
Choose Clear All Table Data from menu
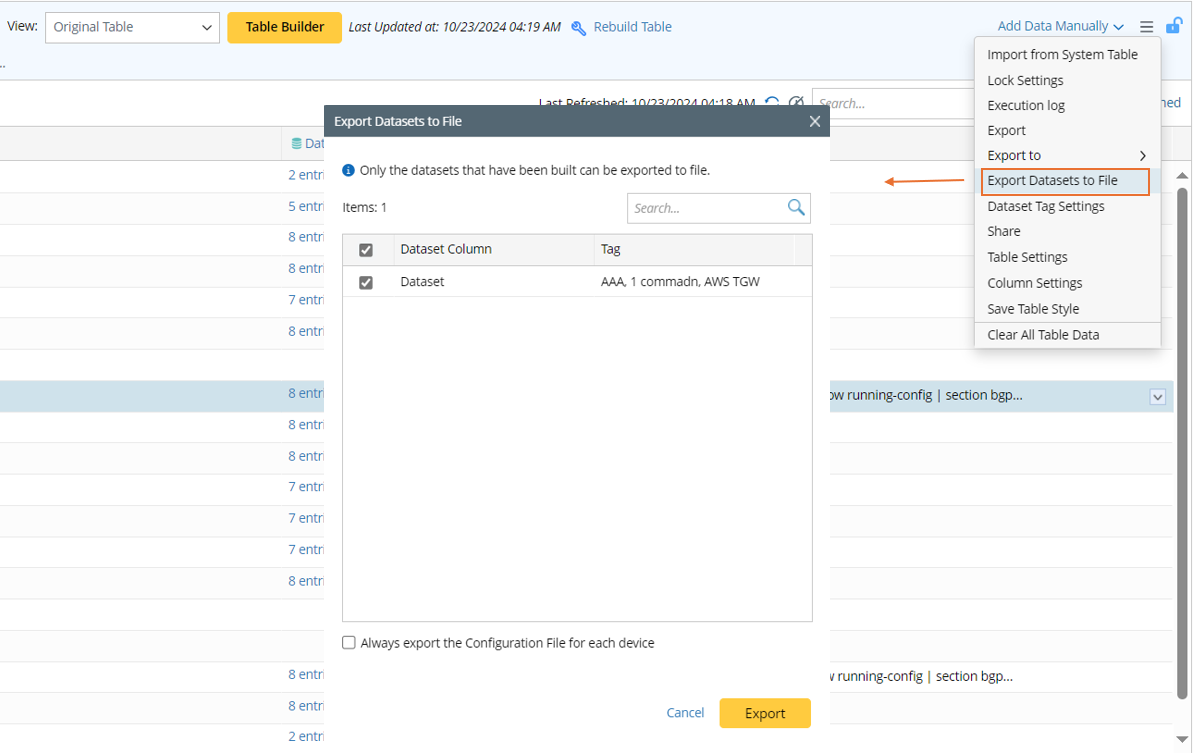tap(1043, 335)
